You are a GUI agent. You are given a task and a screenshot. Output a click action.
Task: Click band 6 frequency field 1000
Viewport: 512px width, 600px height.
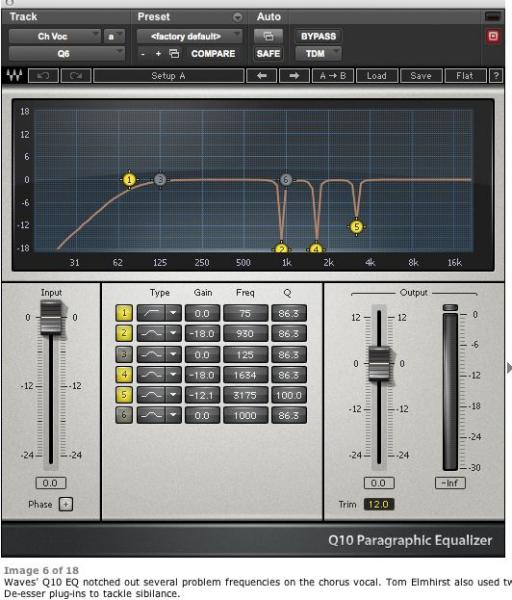[x=245, y=415]
